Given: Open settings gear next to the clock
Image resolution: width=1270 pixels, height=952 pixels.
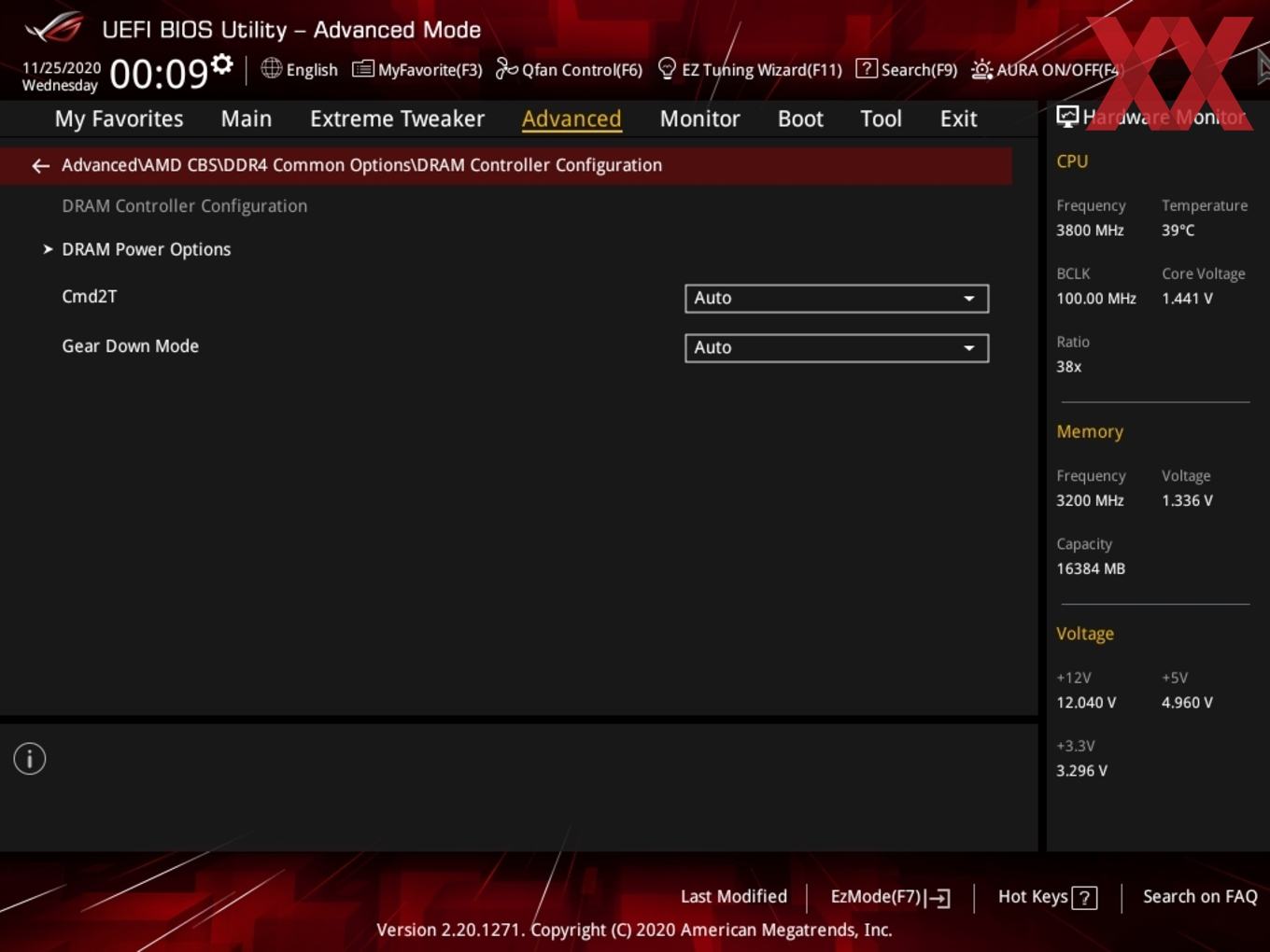Looking at the screenshot, I should (222, 63).
